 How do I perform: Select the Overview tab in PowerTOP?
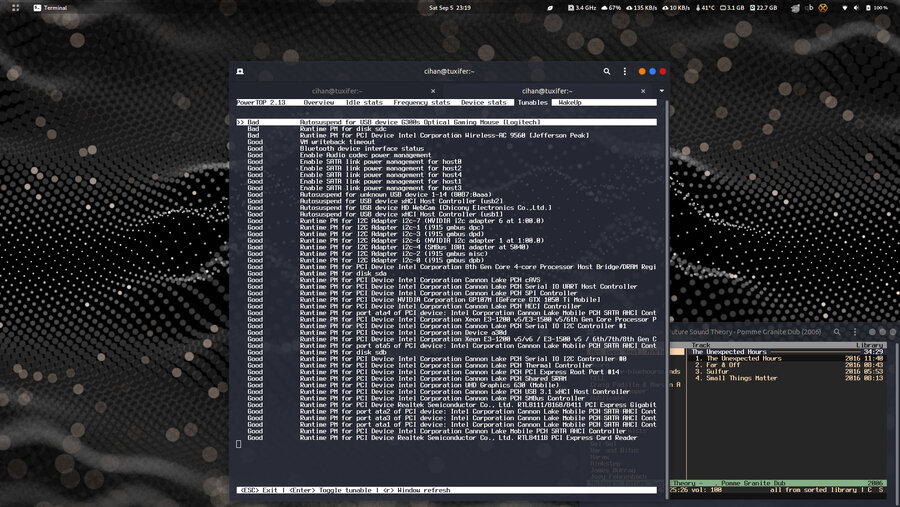pyautogui.click(x=319, y=102)
